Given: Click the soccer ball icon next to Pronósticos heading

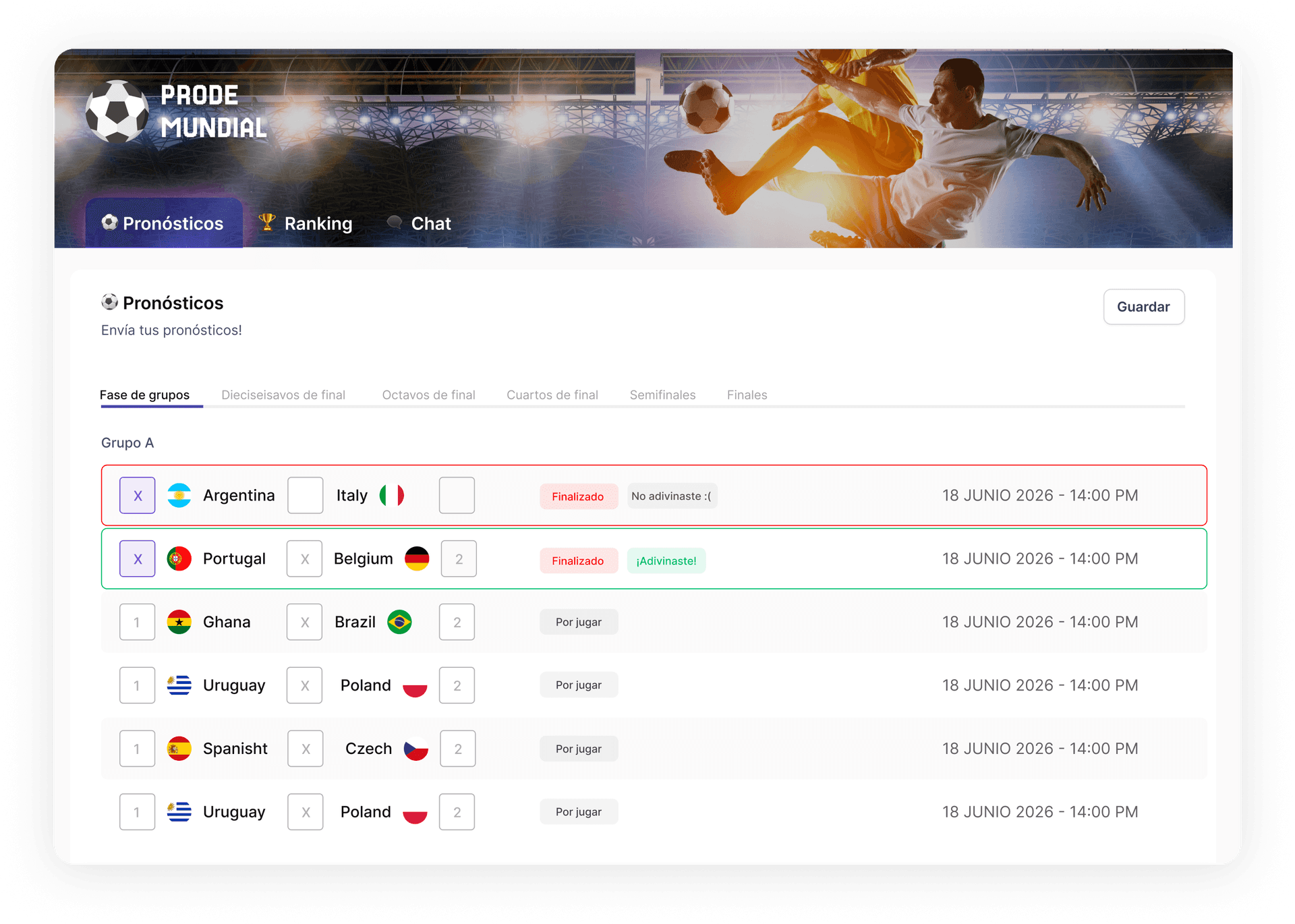Looking at the screenshot, I should pyautogui.click(x=110, y=303).
